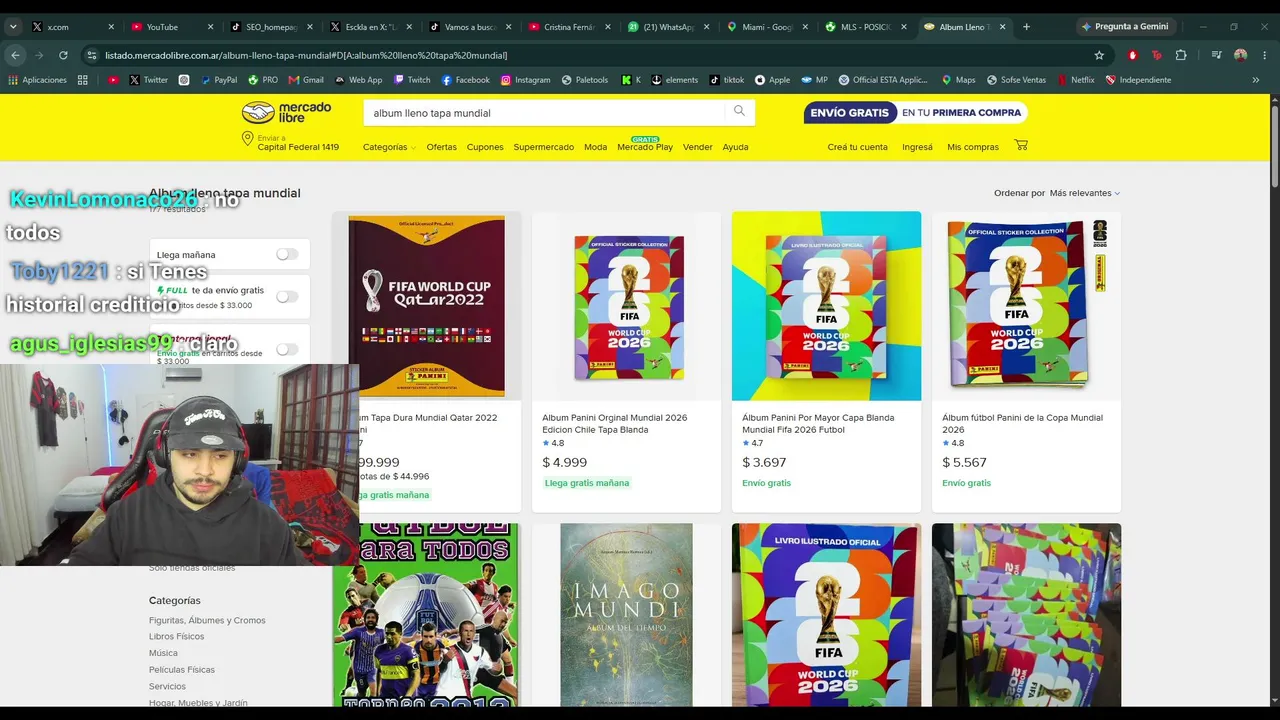Open the new tab plus button
The height and width of the screenshot is (720, 1280).
tap(1026, 27)
